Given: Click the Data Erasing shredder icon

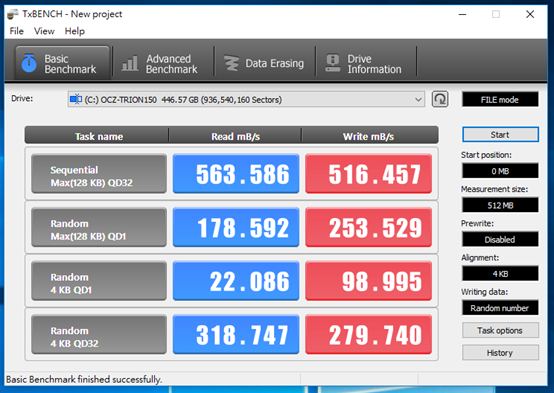Looking at the screenshot, I should (231, 63).
